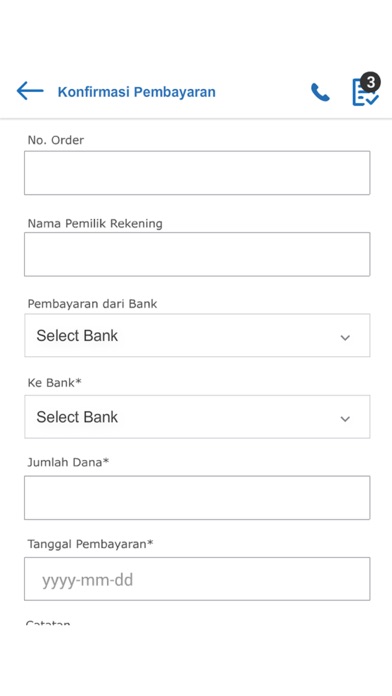Viewport: 392px width, 696px height.
Task: Expand the Ke Bank dropdown
Action: [x=197, y=417]
